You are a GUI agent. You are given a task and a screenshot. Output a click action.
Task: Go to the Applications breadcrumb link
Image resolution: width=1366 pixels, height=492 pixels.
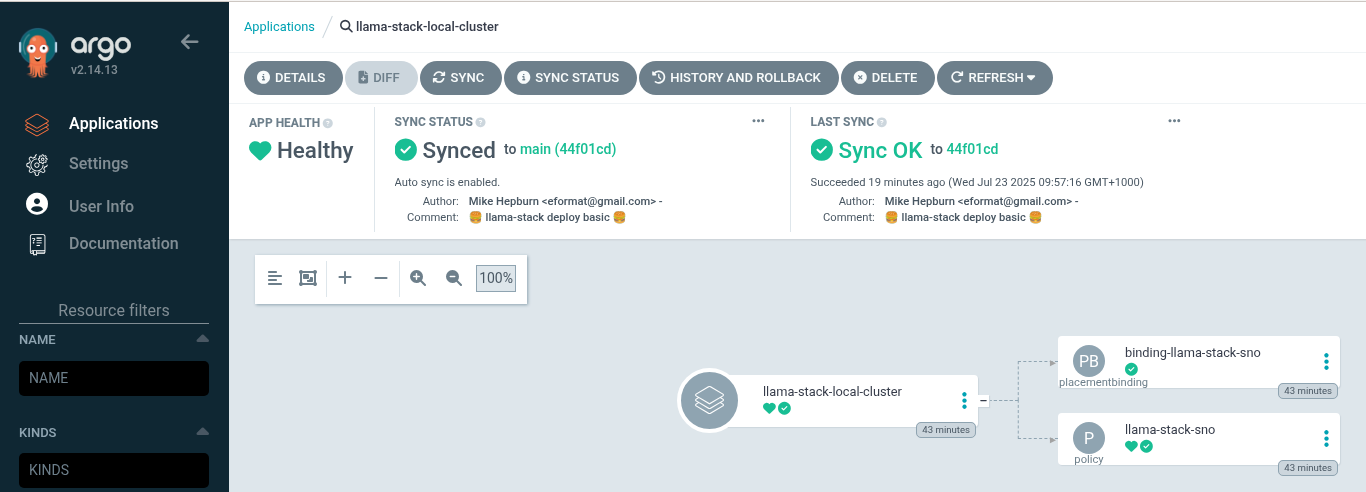(279, 27)
